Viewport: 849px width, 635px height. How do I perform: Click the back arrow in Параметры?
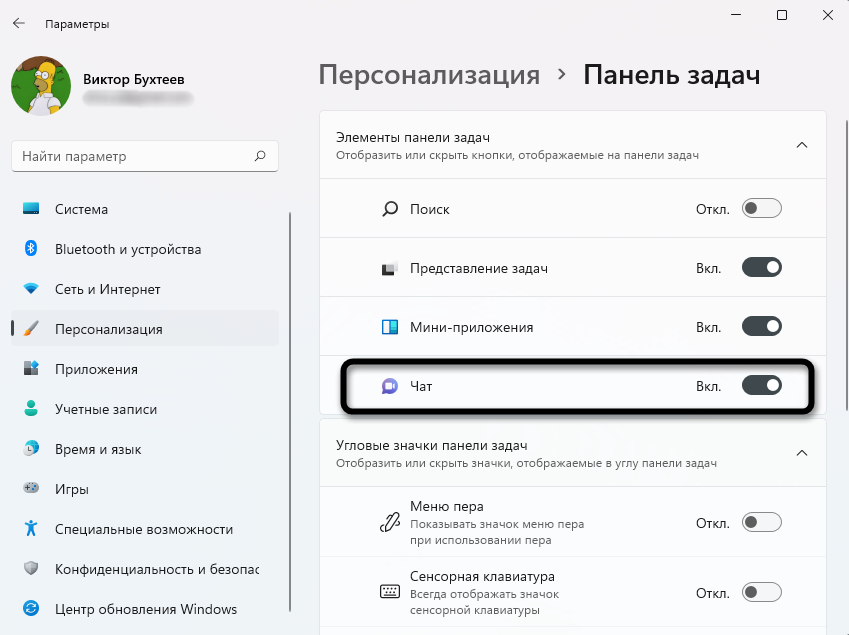click(x=19, y=23)
